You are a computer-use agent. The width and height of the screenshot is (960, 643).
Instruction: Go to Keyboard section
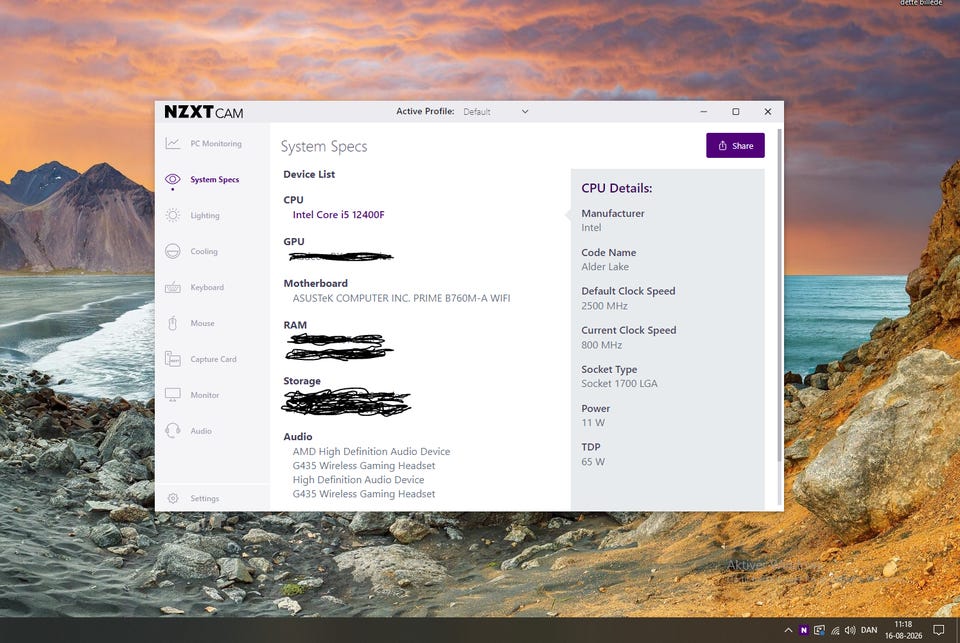tap(207, 287)
